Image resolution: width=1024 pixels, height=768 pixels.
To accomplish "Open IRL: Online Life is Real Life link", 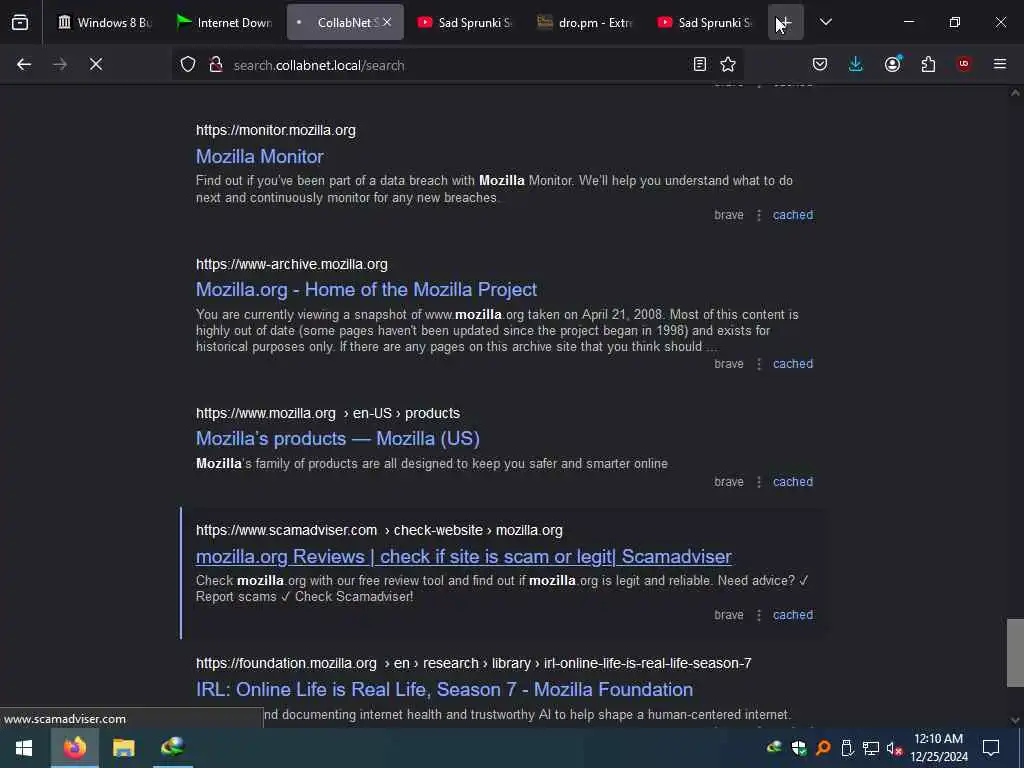I will pyautogui.click(x=444, y=690).
